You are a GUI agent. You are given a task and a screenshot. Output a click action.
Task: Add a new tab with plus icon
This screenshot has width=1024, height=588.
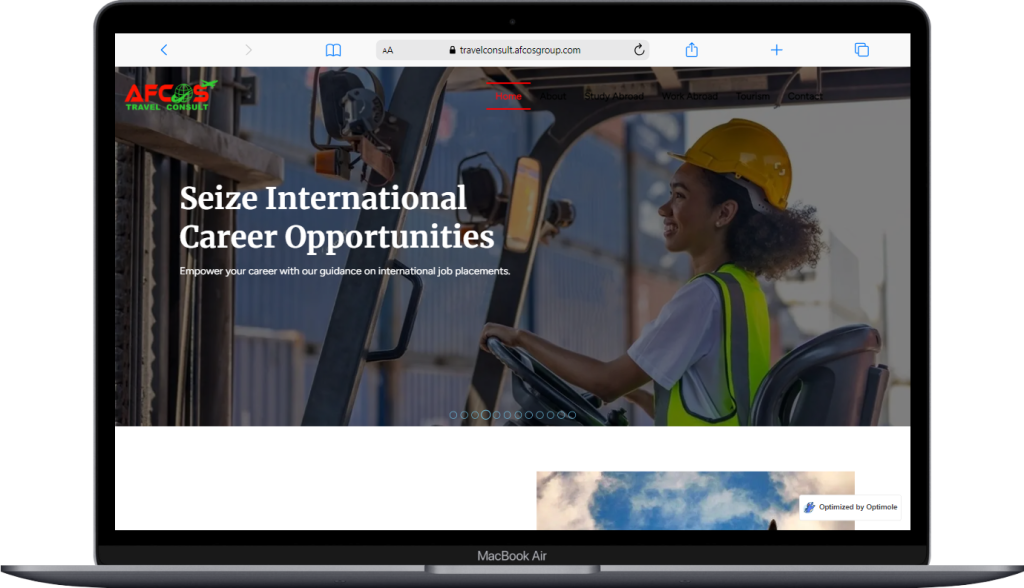point(776,50)
